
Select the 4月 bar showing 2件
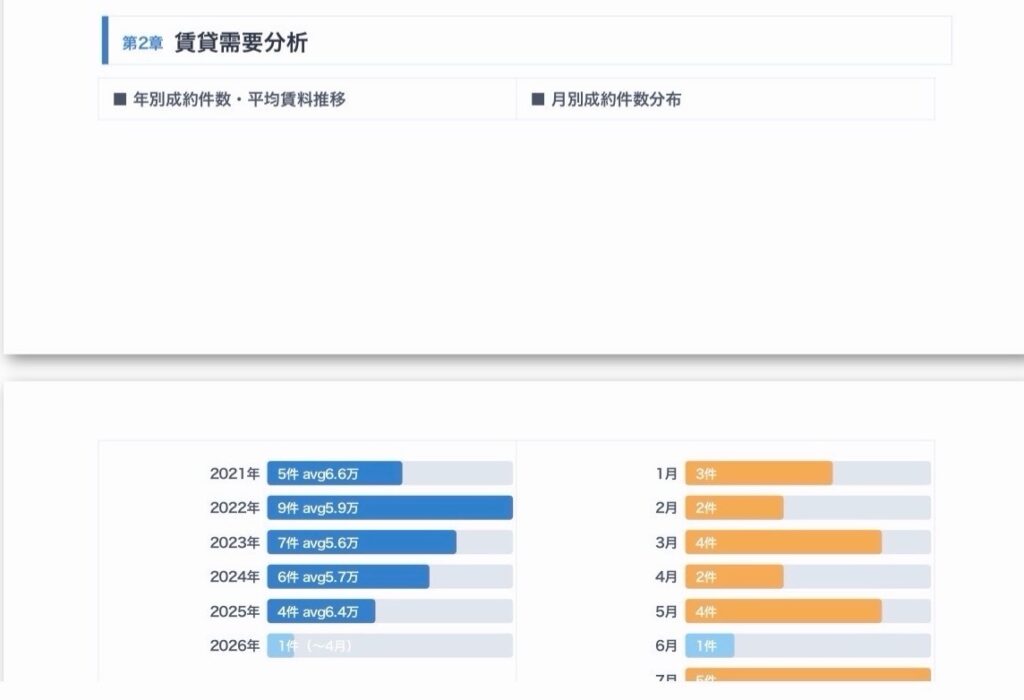pos(733,577)
